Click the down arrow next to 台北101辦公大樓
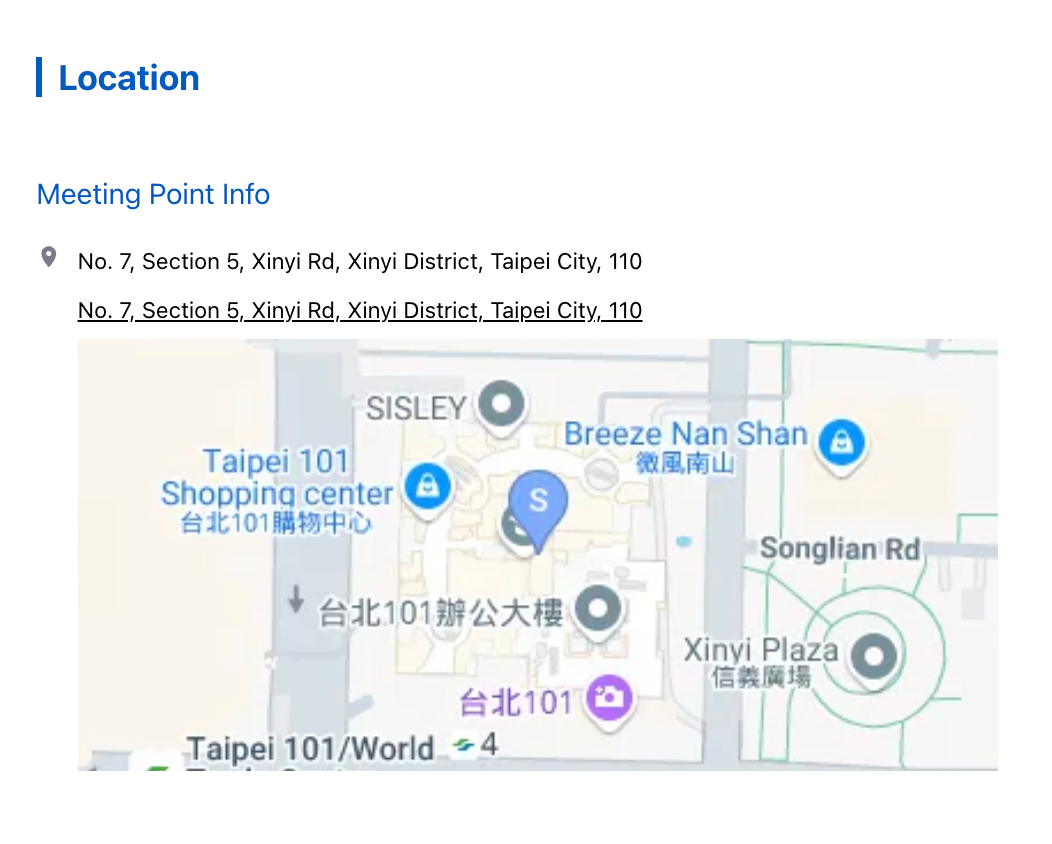Screen dimensions: 1052x844 (296, 599)
